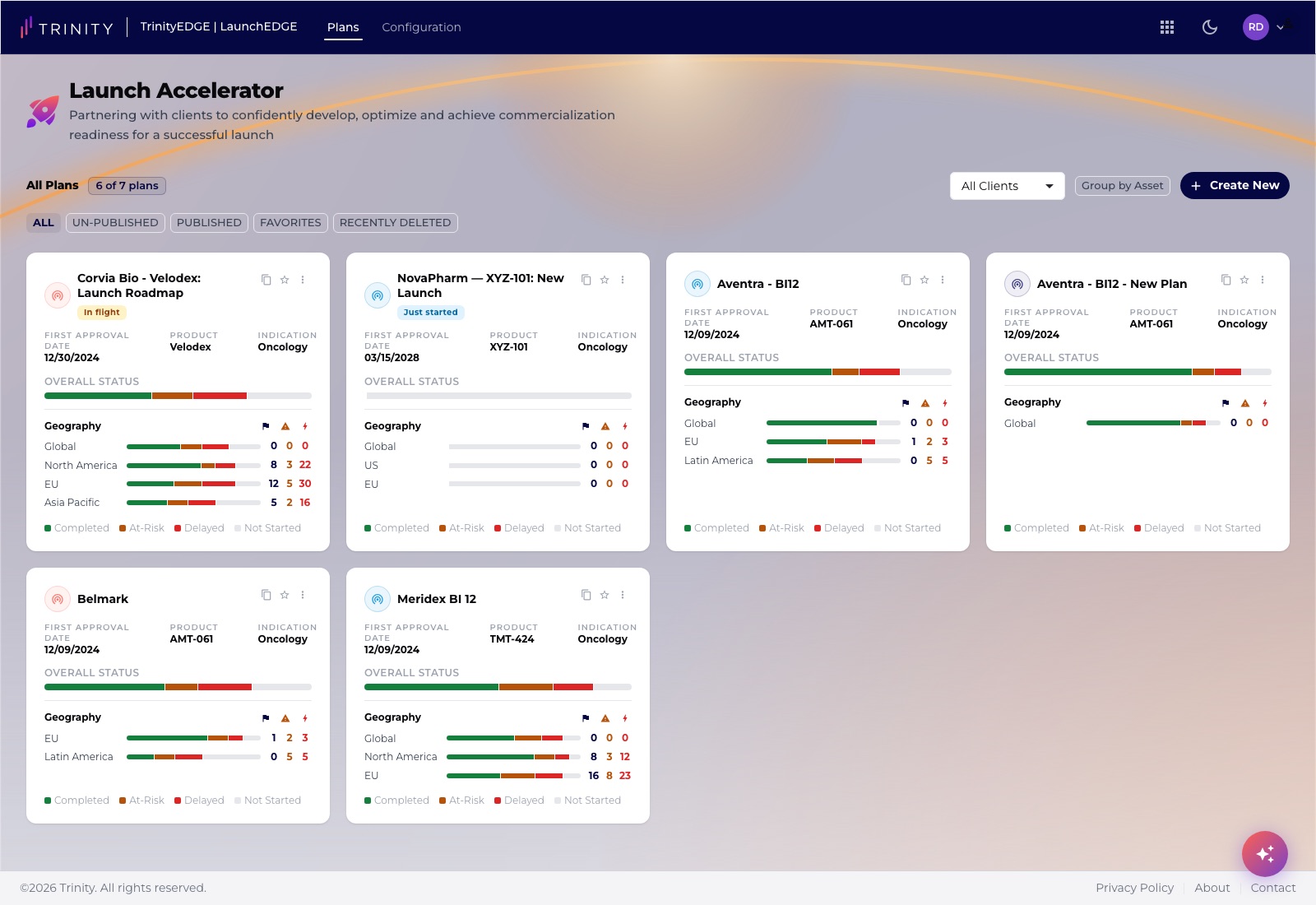Open the apps grid launcher icon
The image size is (1316, 905).
coord(1166,27)
